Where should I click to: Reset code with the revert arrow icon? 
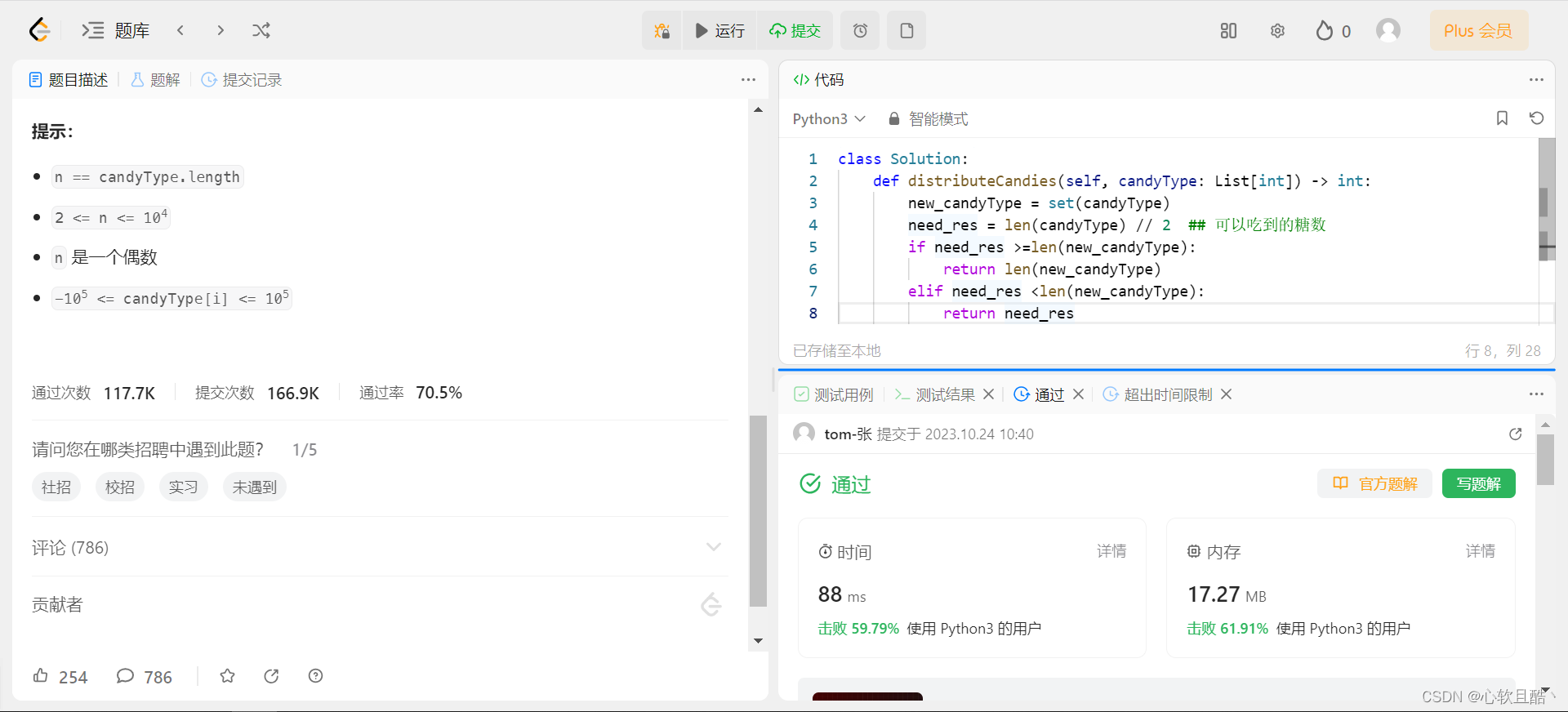tap(1536, 118)
